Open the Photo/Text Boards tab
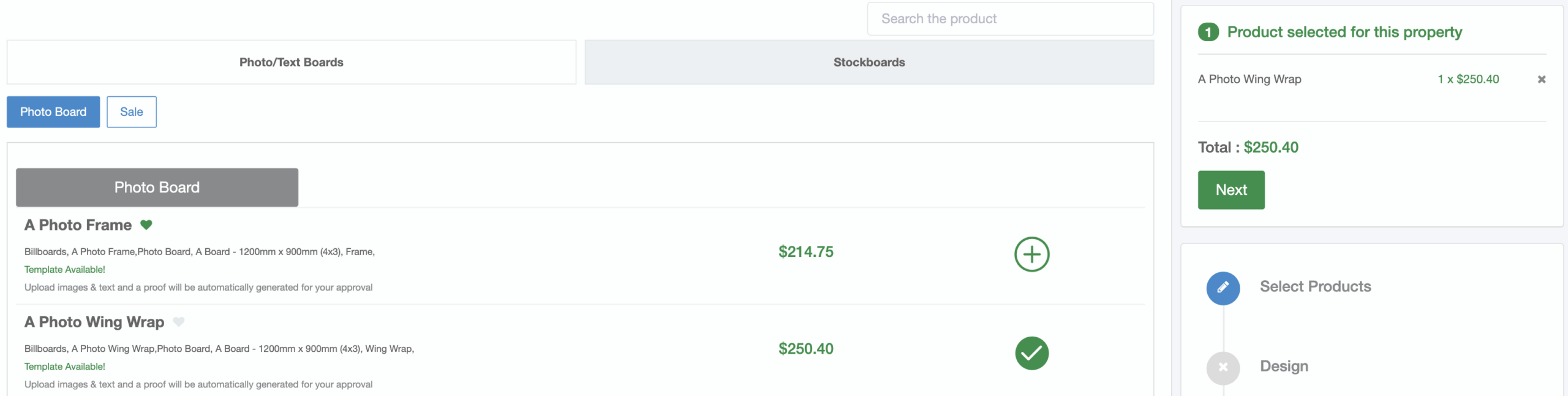1568x396 pixels. click(292, 62)
